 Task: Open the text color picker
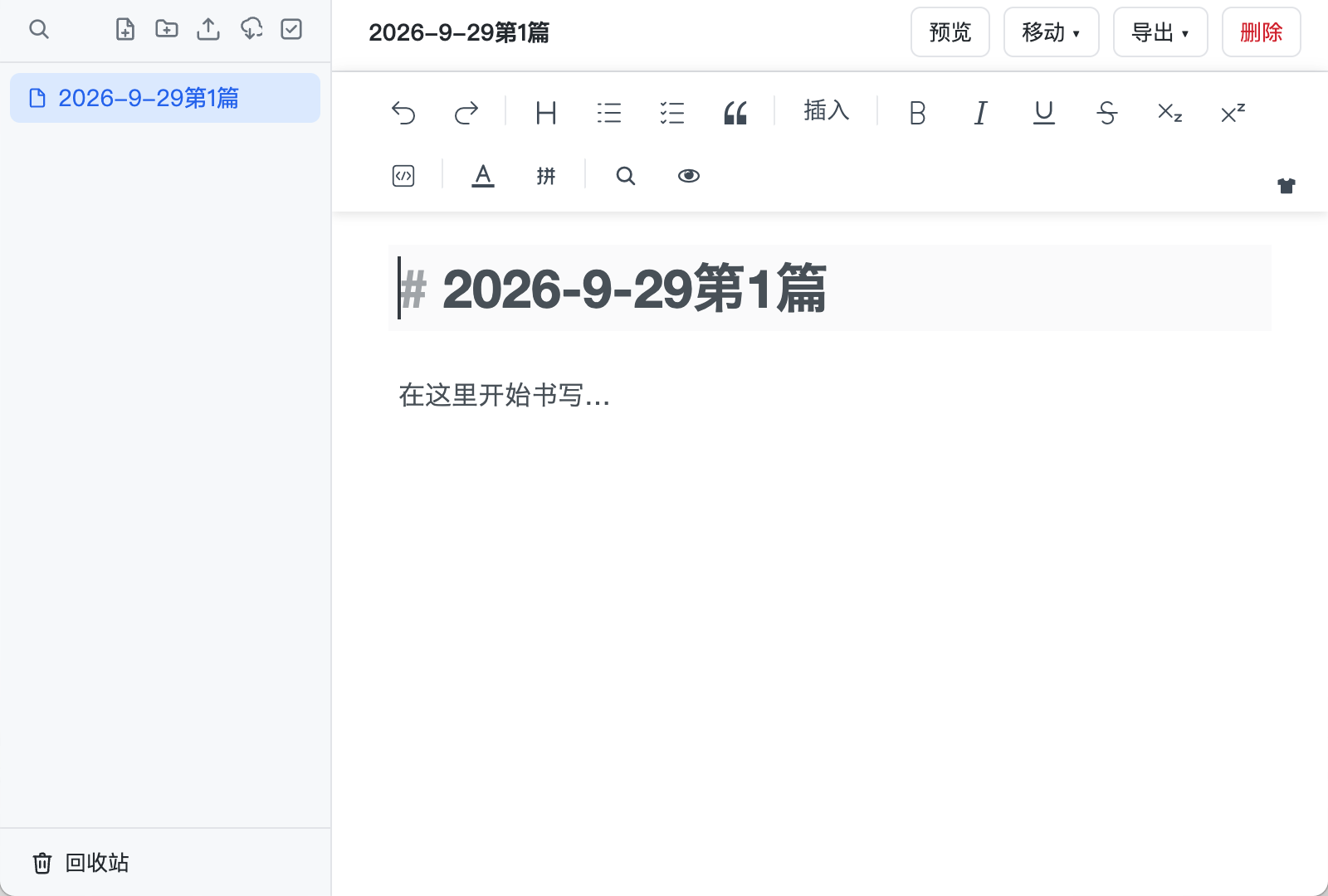click(483, 175)
